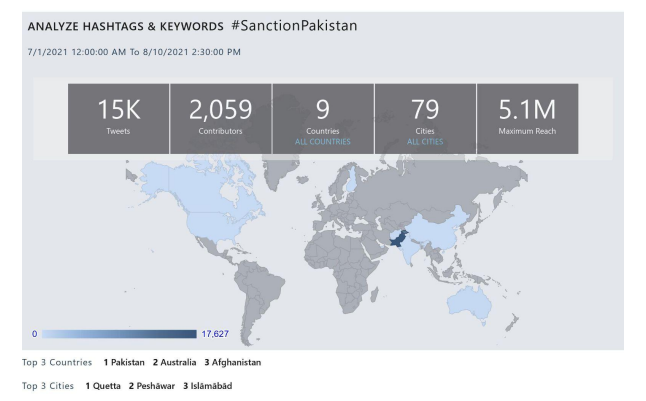Select the United States on the map
This screenshot has height=401, width=646.
[x=214, y=225]
